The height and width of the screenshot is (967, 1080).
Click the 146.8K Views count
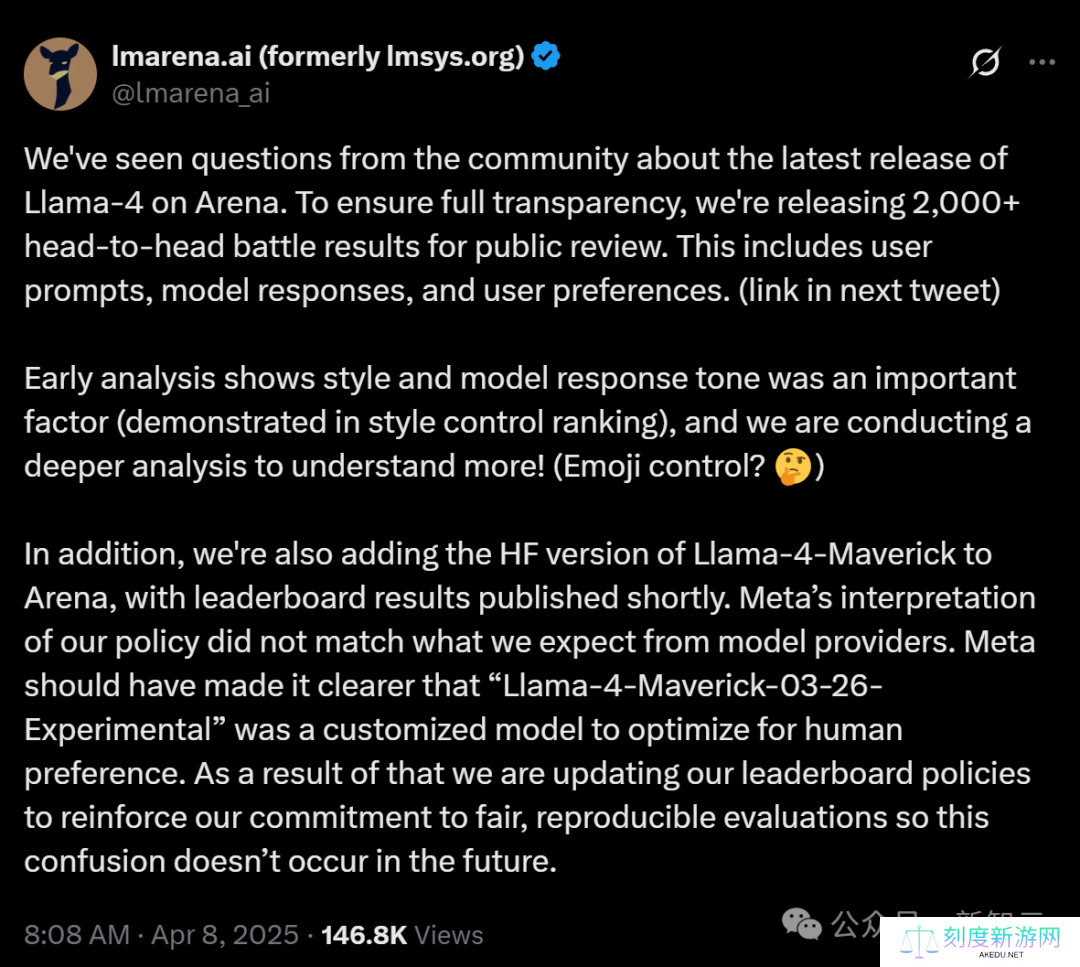coord(402,935)
